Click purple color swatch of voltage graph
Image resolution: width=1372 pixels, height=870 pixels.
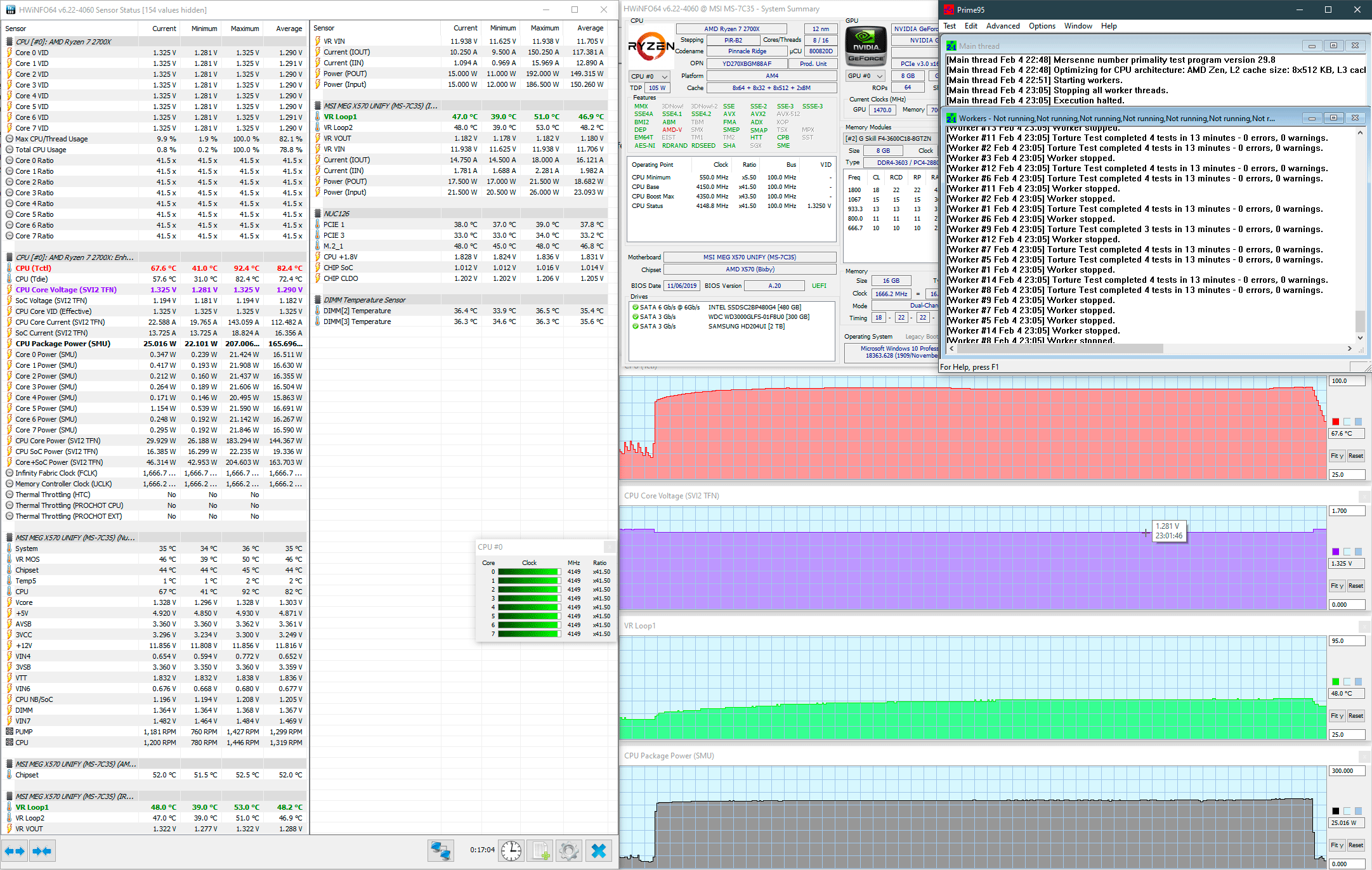tap(1336, 552)
